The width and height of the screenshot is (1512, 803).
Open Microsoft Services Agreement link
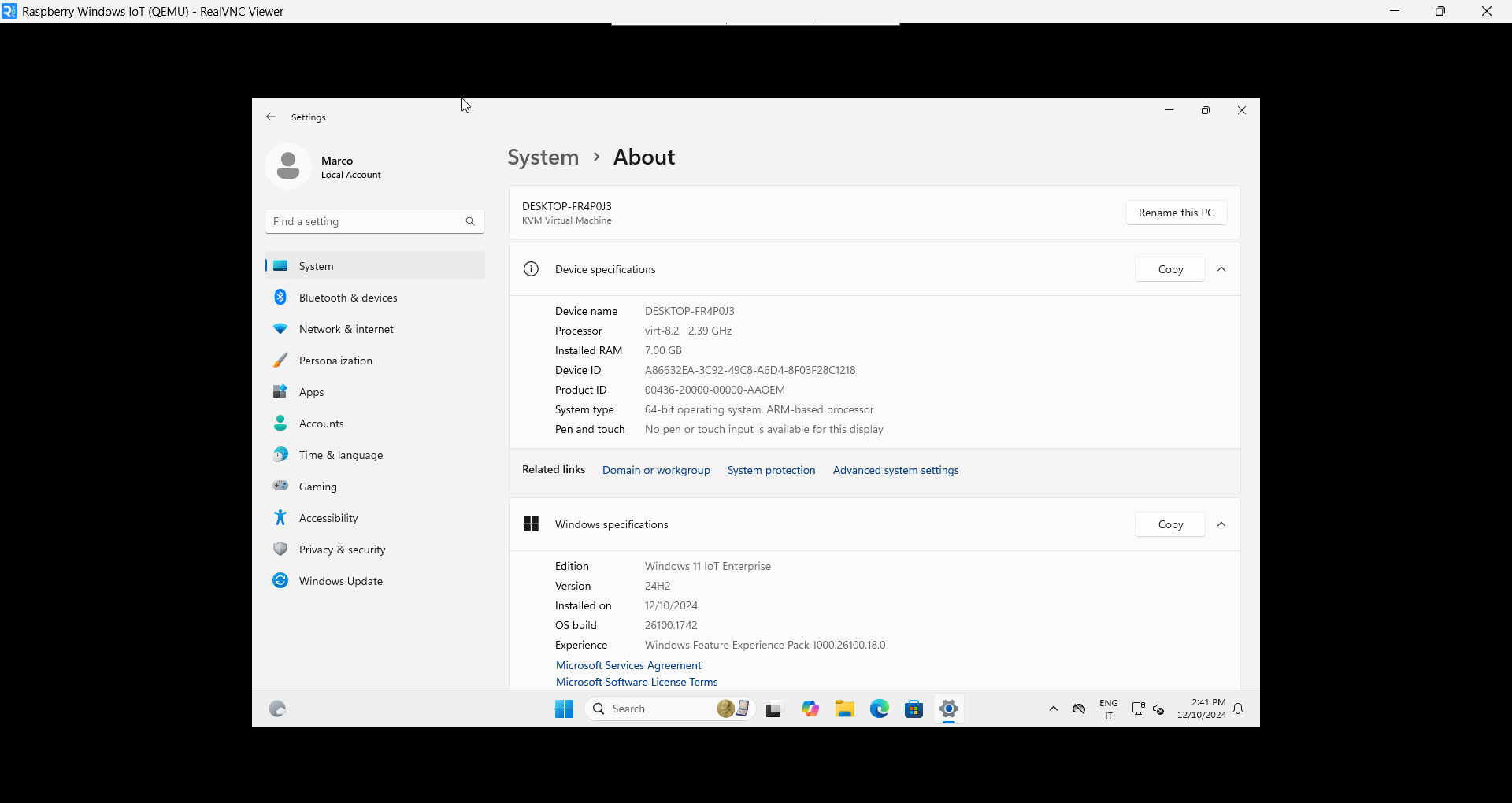pos(628,665)
